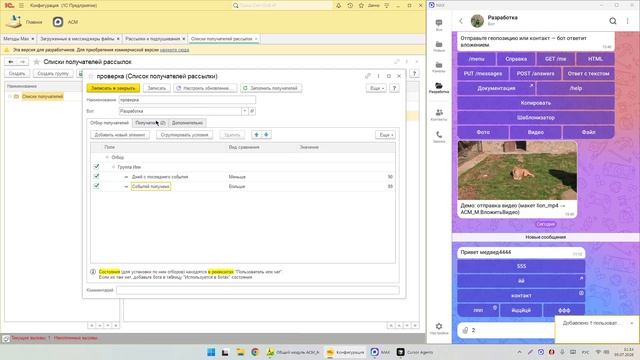The width and height of the screenshot is (640, 360).
Task: Click the Документация bot button
Action: 496,88
